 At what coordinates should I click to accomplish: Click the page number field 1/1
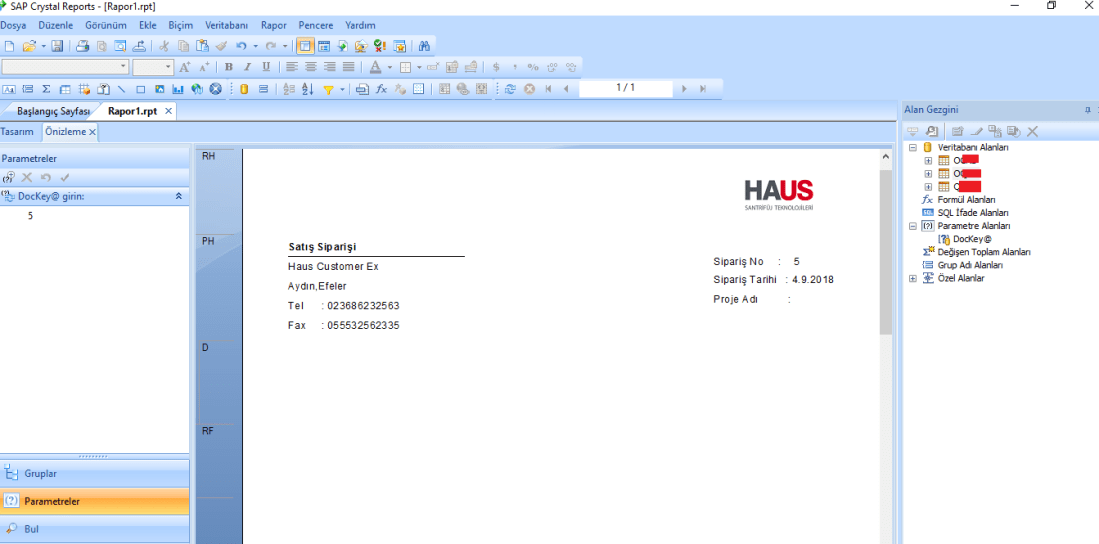pos(626,88)
